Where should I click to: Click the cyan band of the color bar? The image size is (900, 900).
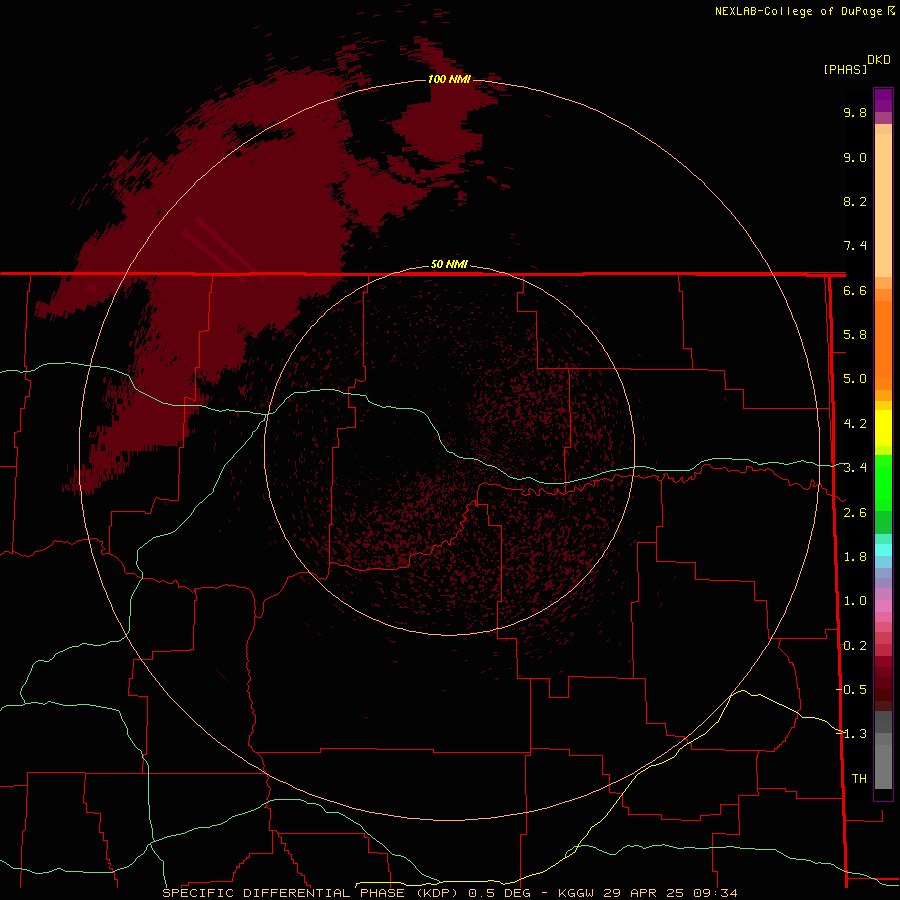point(883,550)
